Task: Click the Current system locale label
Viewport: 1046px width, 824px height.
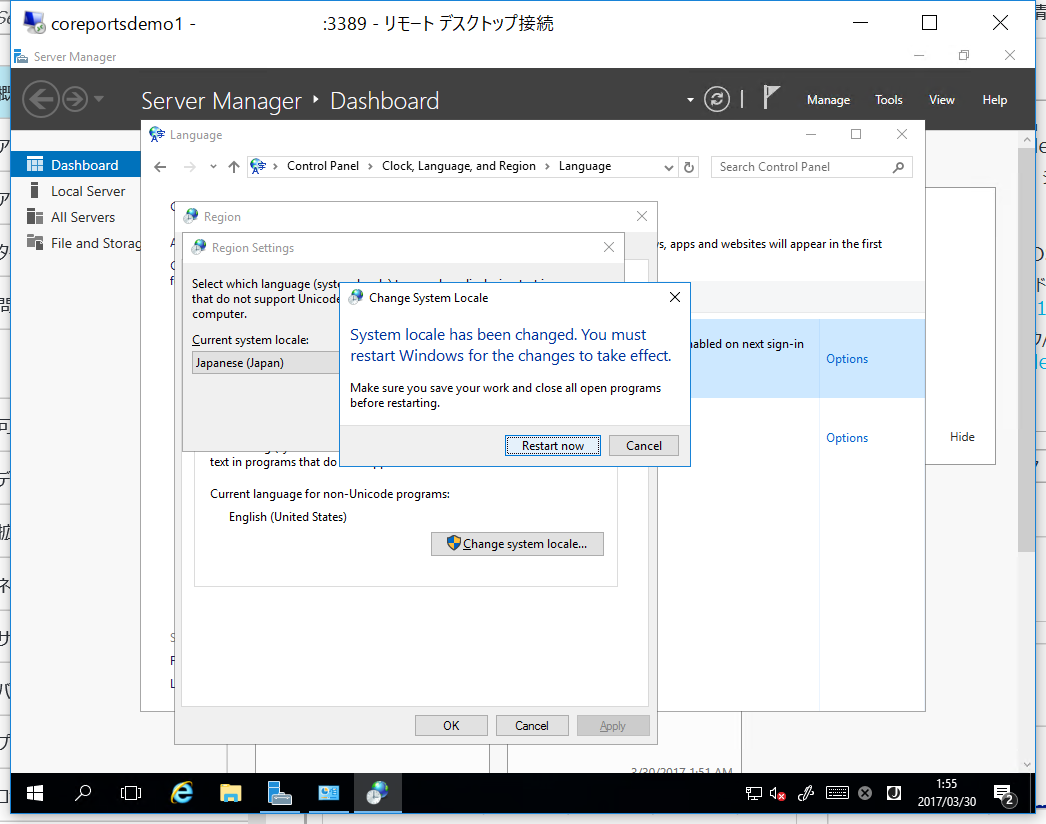Action: coord(250,340)
